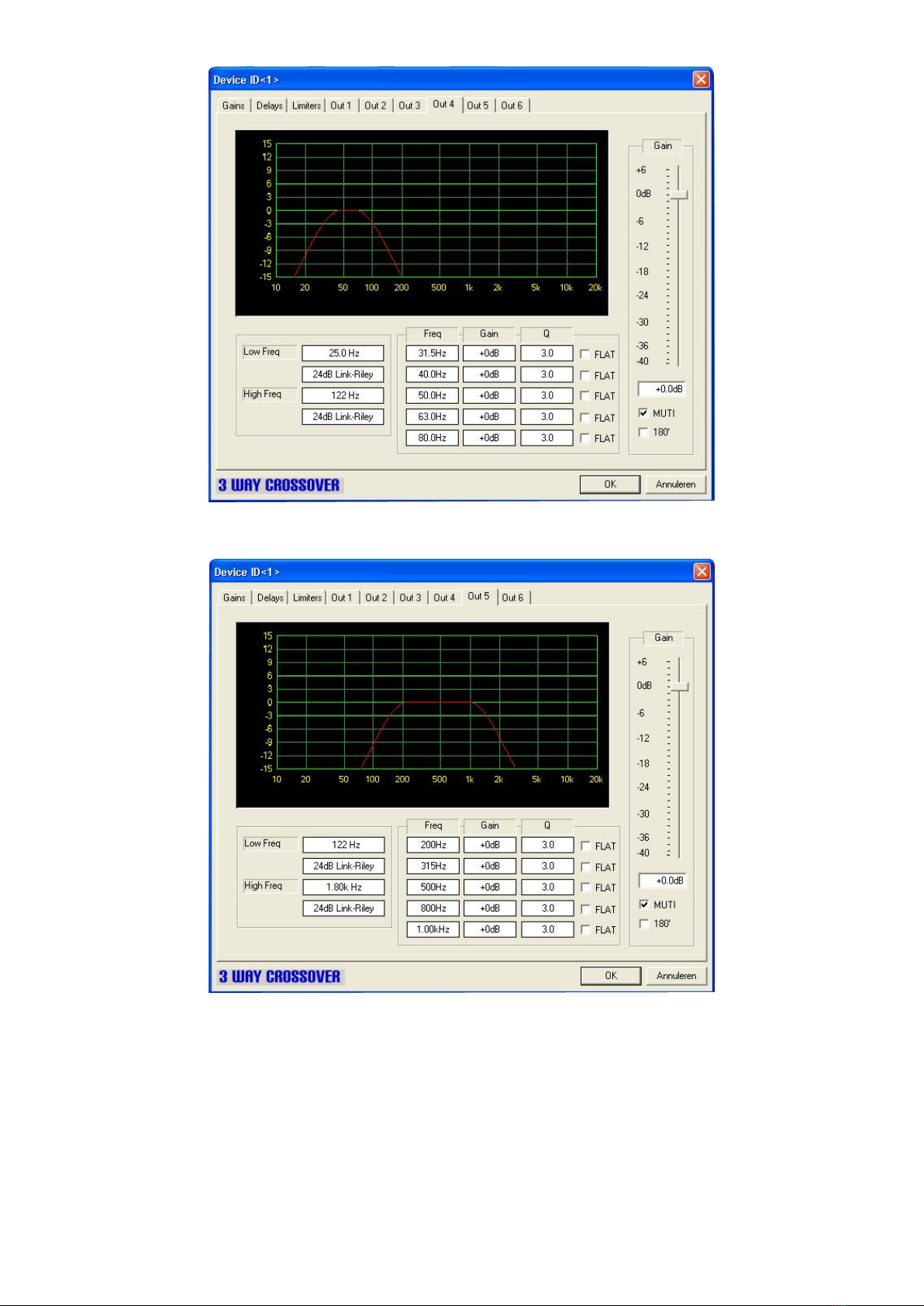Close the upper Device ID dialog

pos(701,80)
